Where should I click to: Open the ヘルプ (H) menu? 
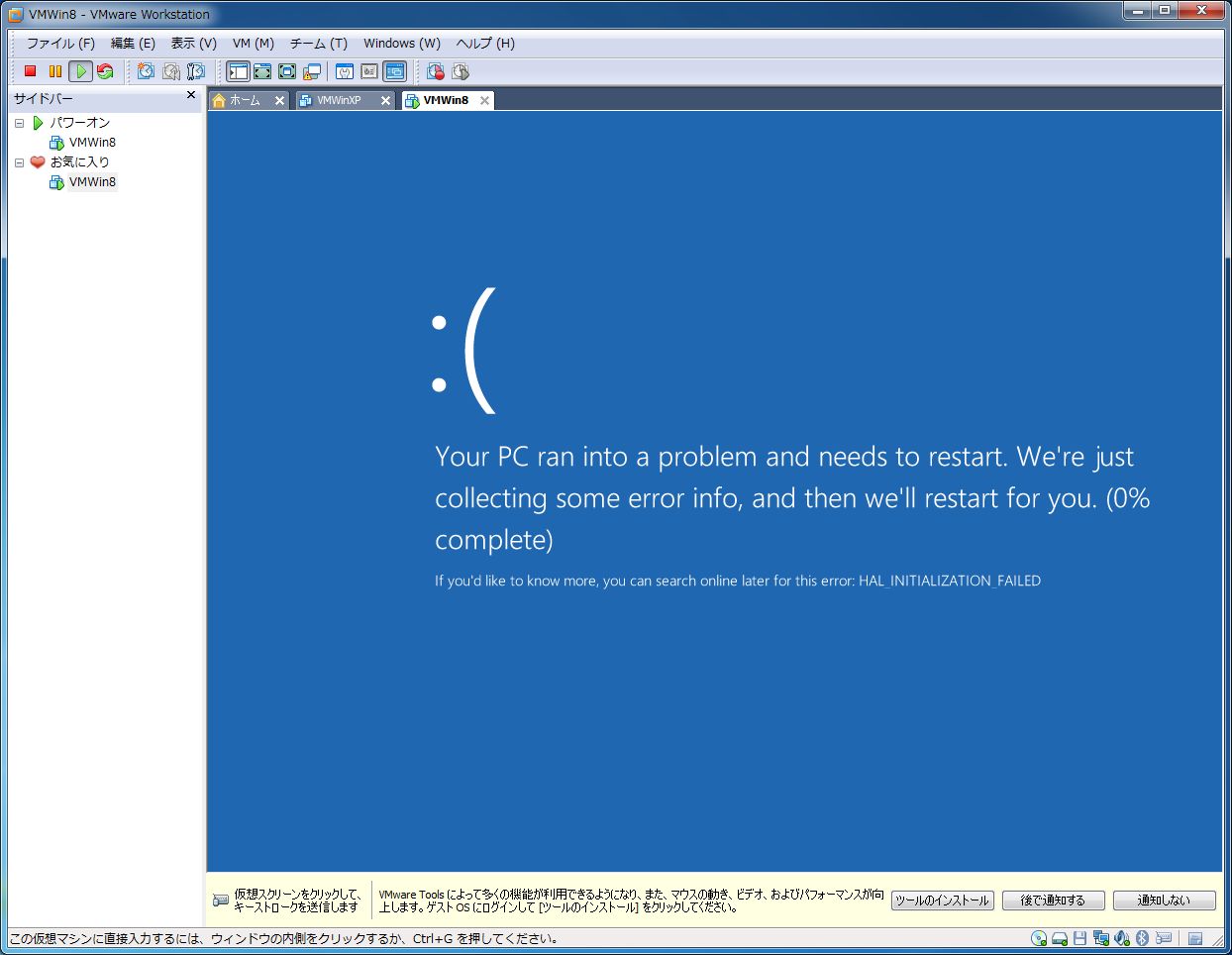click(x=485, y=44)
